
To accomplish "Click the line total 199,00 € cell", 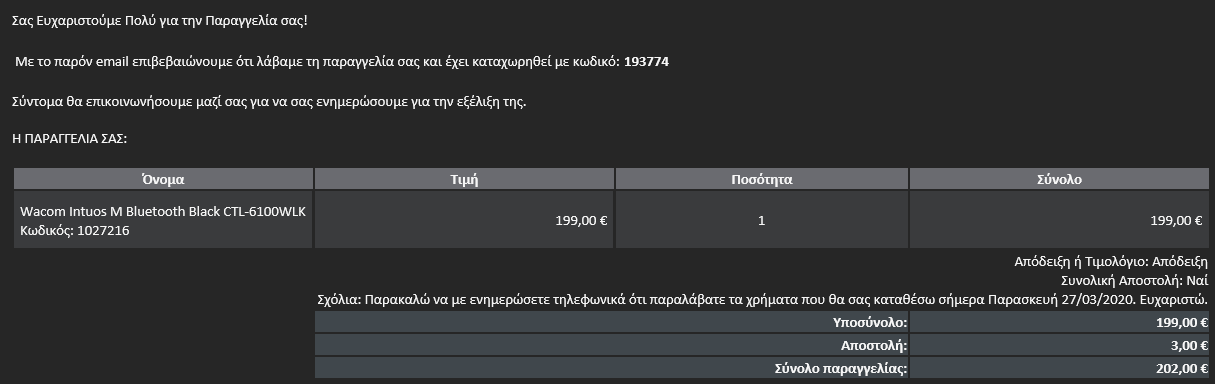I will 1060,220.
